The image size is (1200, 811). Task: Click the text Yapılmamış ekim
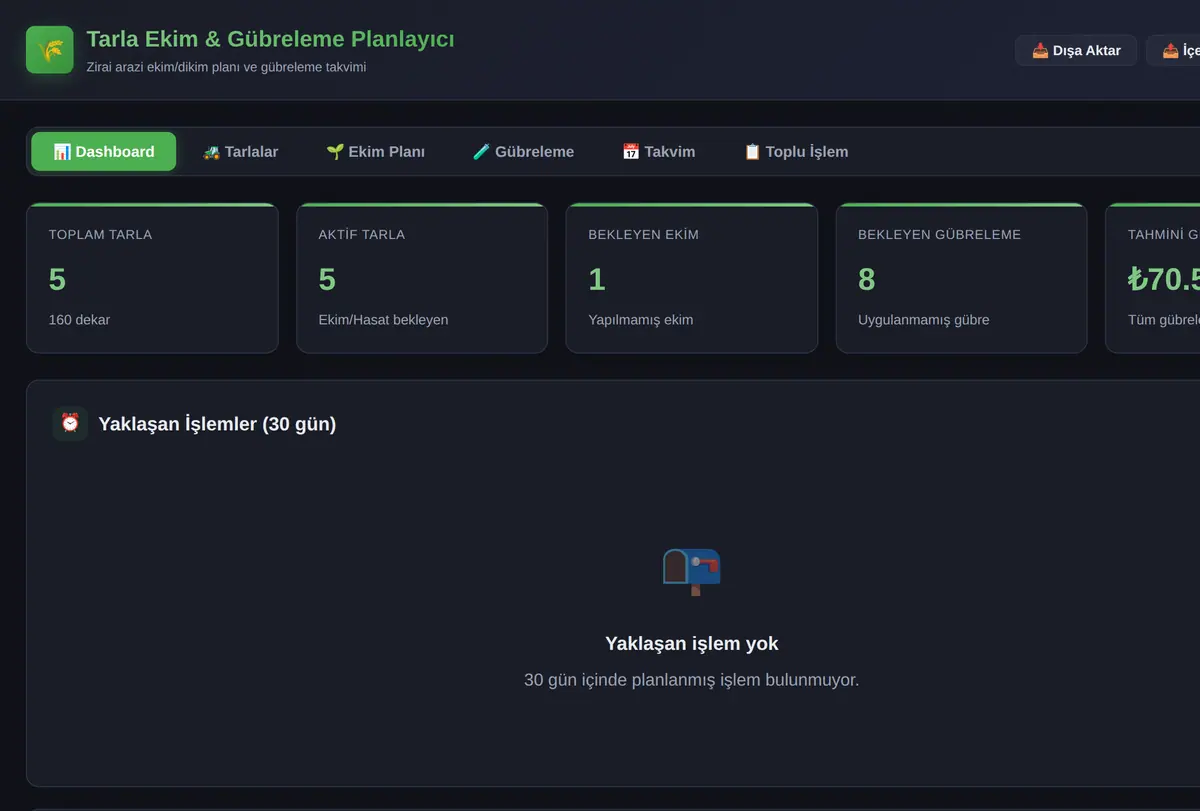pyautogui.click(x=640, y=320)
